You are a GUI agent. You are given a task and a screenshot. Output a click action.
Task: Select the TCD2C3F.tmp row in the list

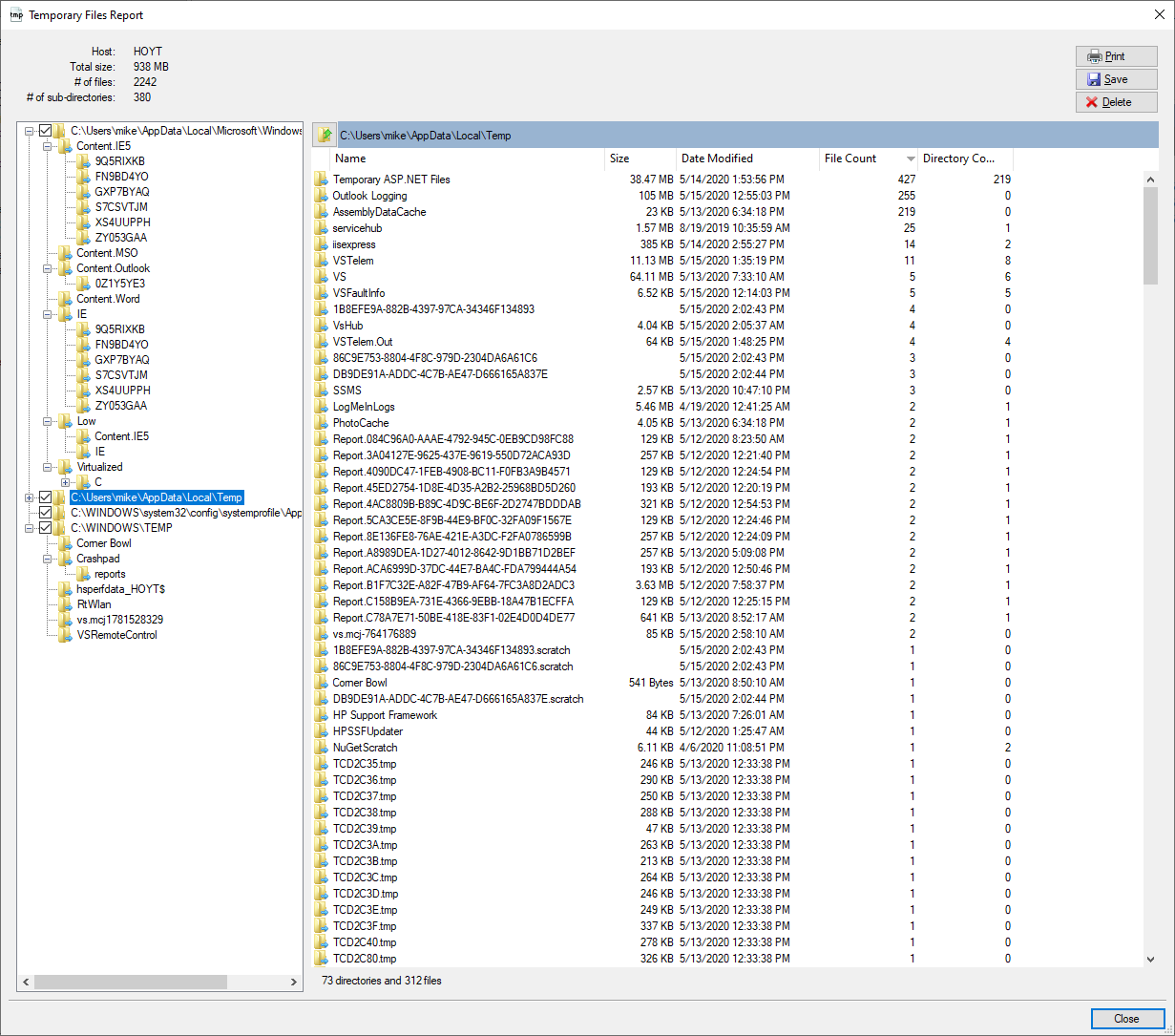point(662,926)
